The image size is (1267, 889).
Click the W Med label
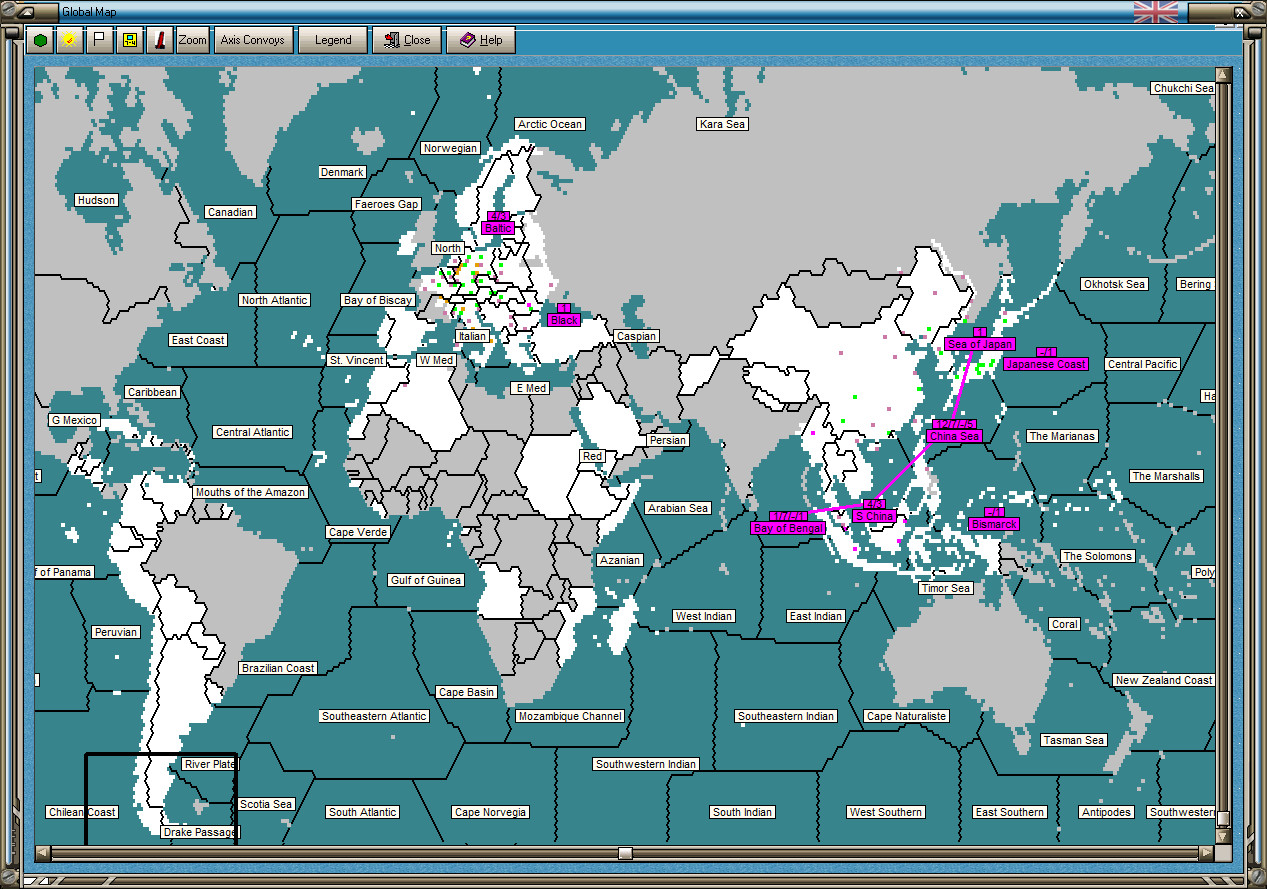(436, 360)
